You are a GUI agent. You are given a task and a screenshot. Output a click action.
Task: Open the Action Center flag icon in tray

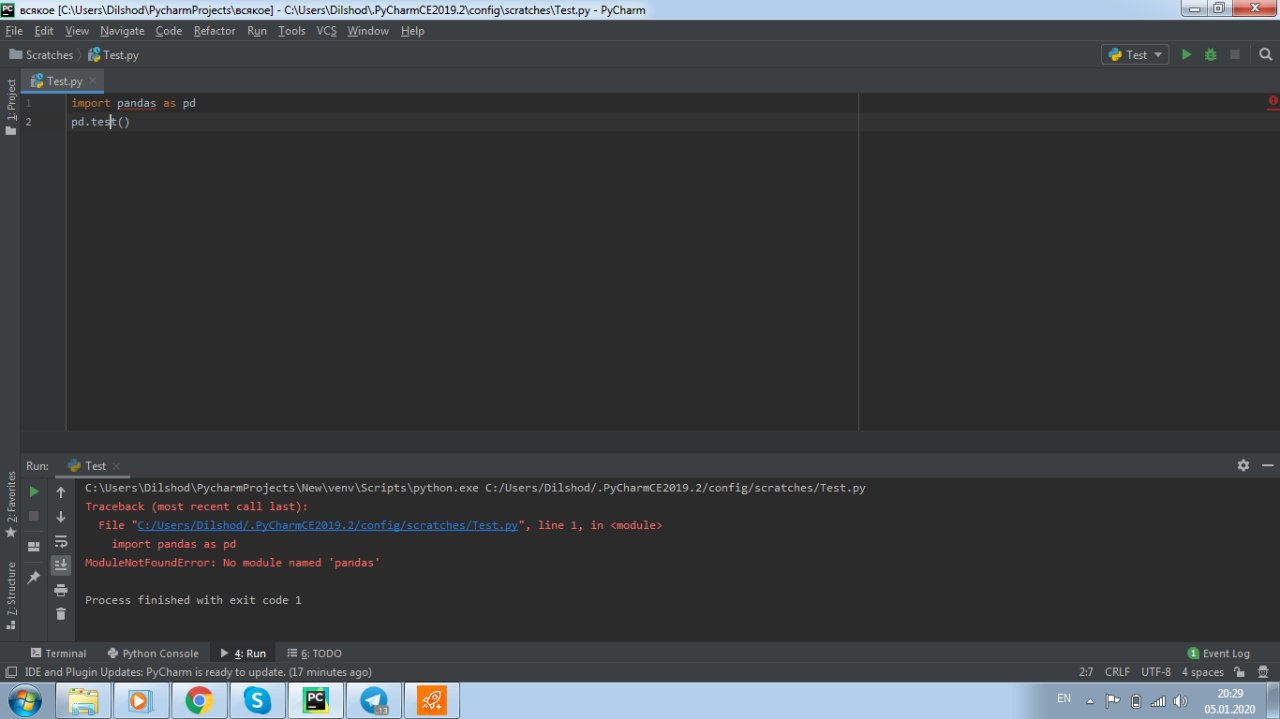tap(1112, 701)
